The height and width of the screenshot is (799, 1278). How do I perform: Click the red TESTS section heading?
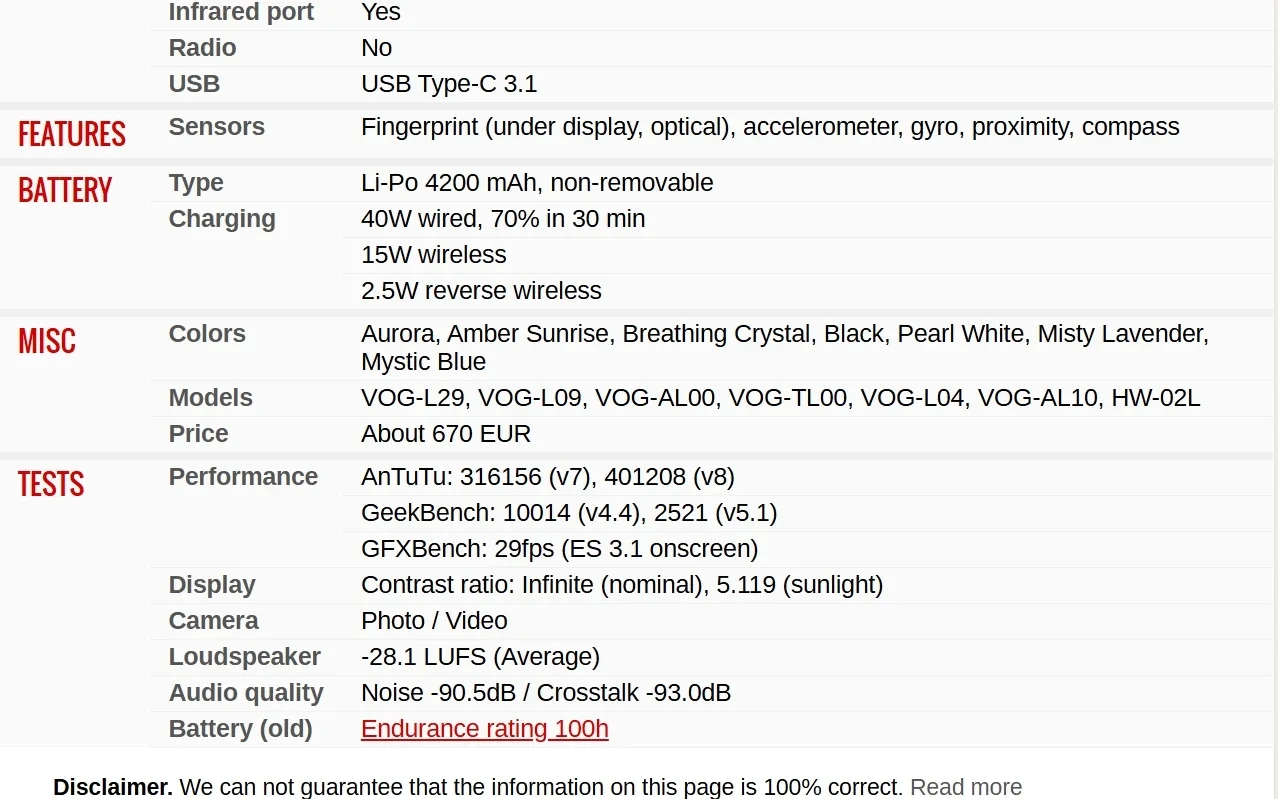[51, 484]
